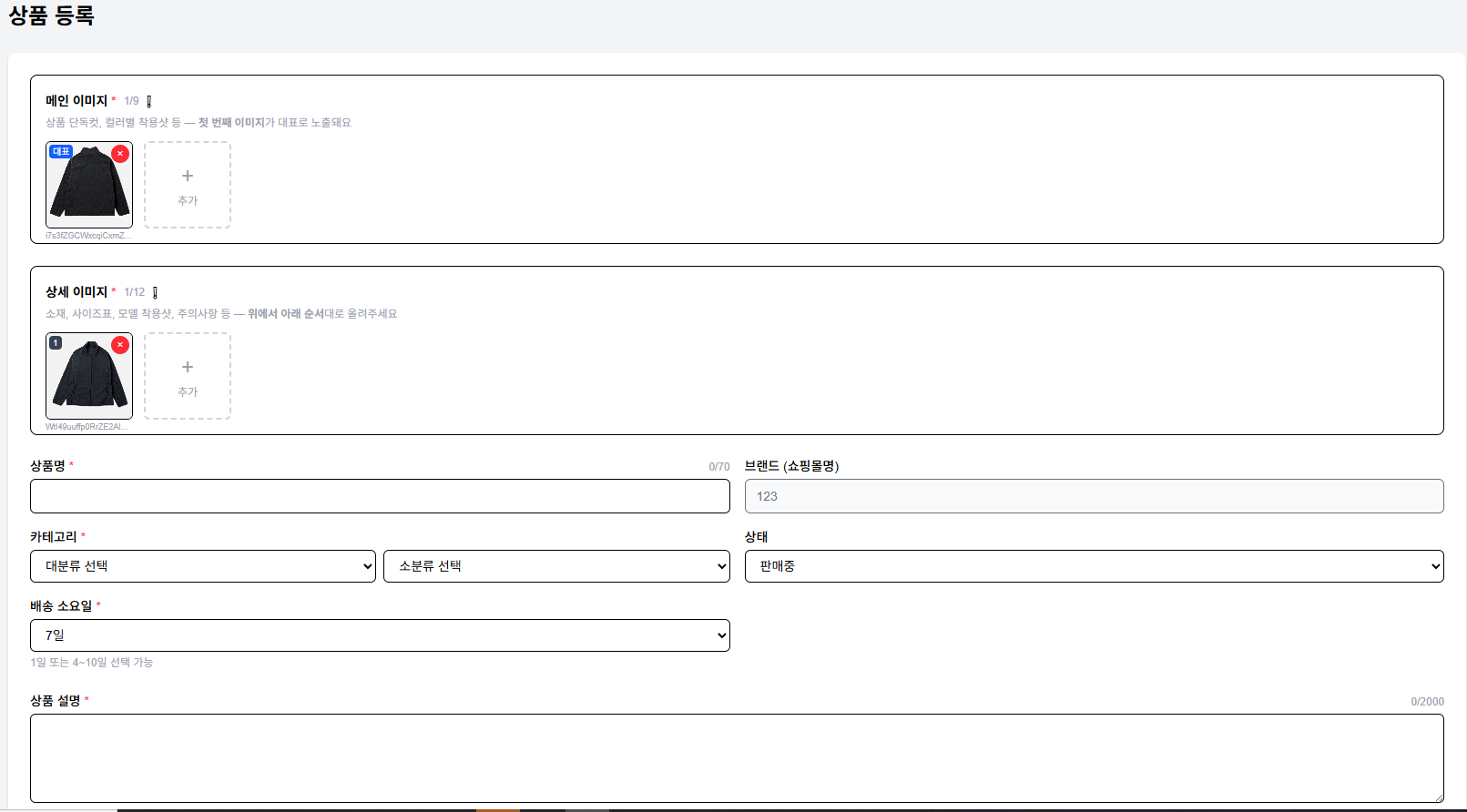Open the 대분류 선택 category dropdown

click(x=203, y=566)
